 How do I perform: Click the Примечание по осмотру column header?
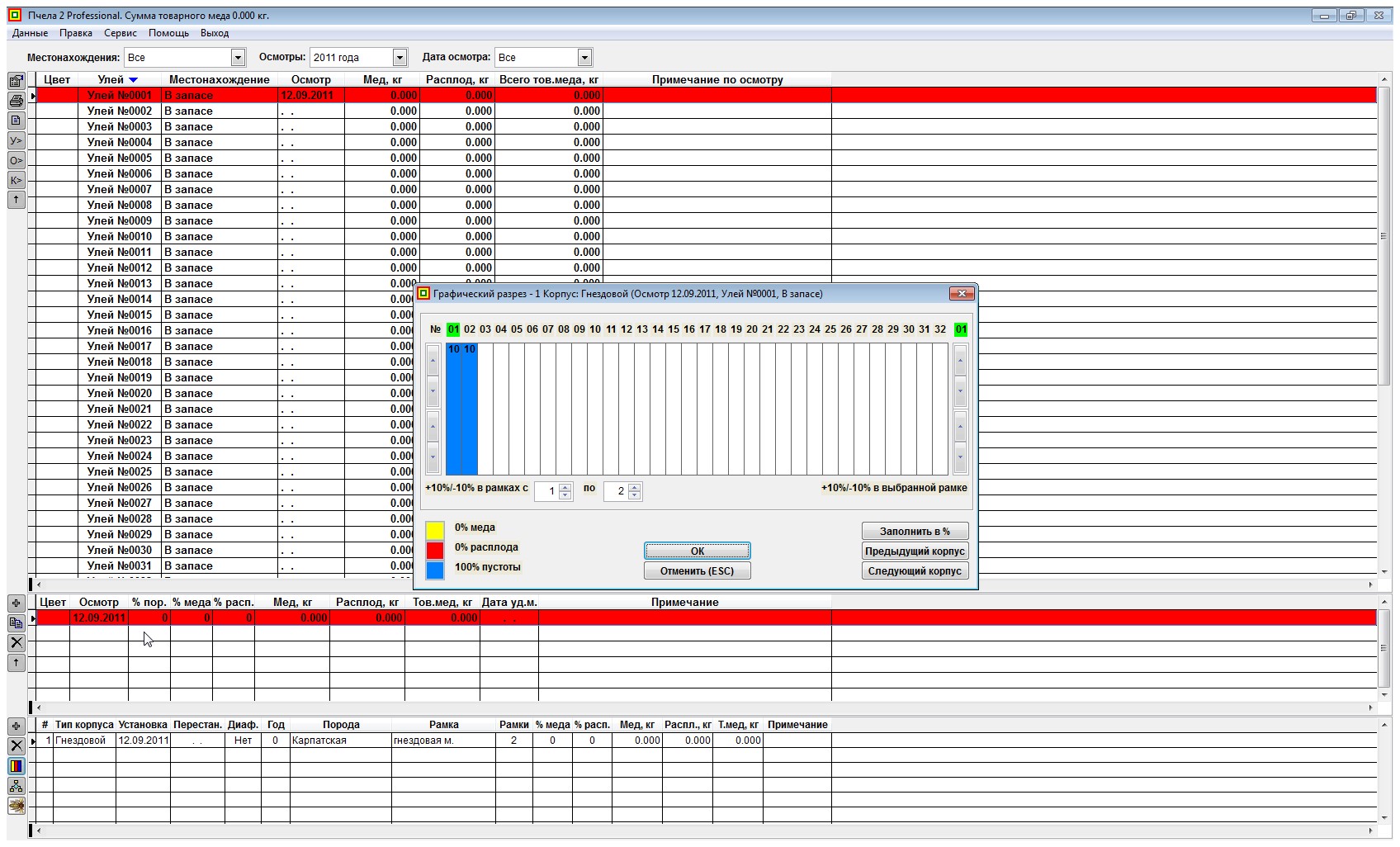717,80
